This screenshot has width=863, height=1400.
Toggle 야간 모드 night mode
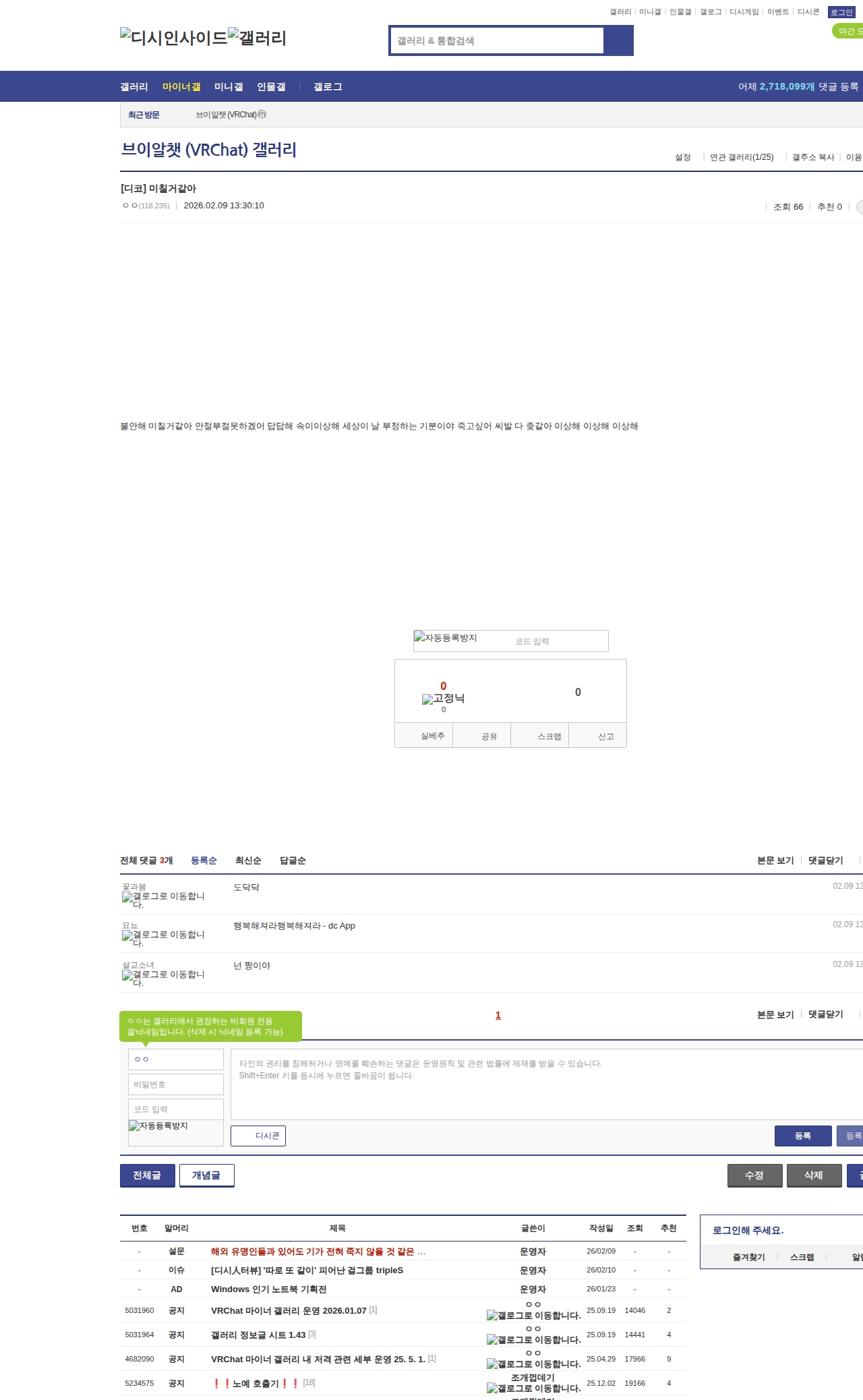click(x=848, y=31)
